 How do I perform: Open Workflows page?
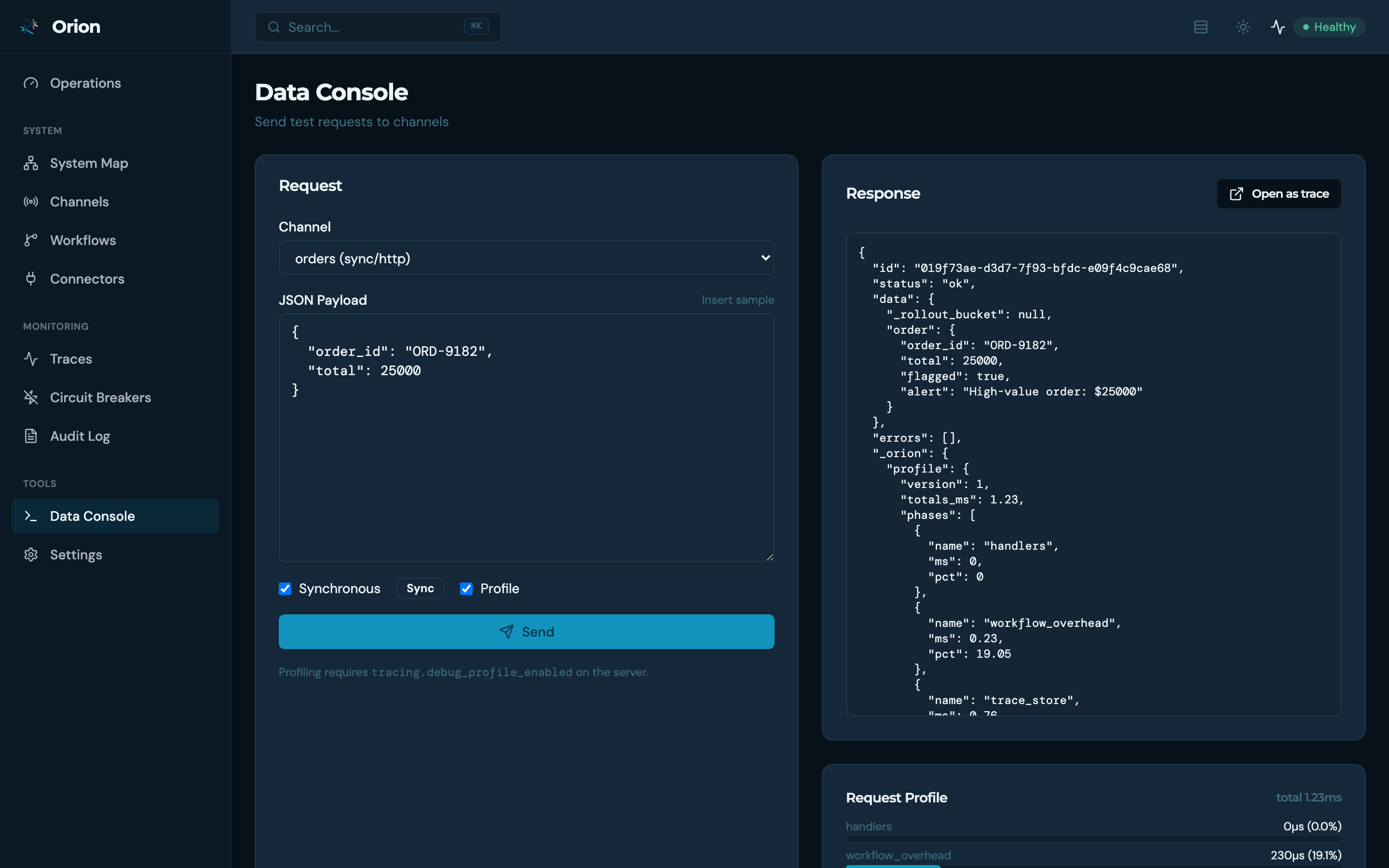click(115, 240)
